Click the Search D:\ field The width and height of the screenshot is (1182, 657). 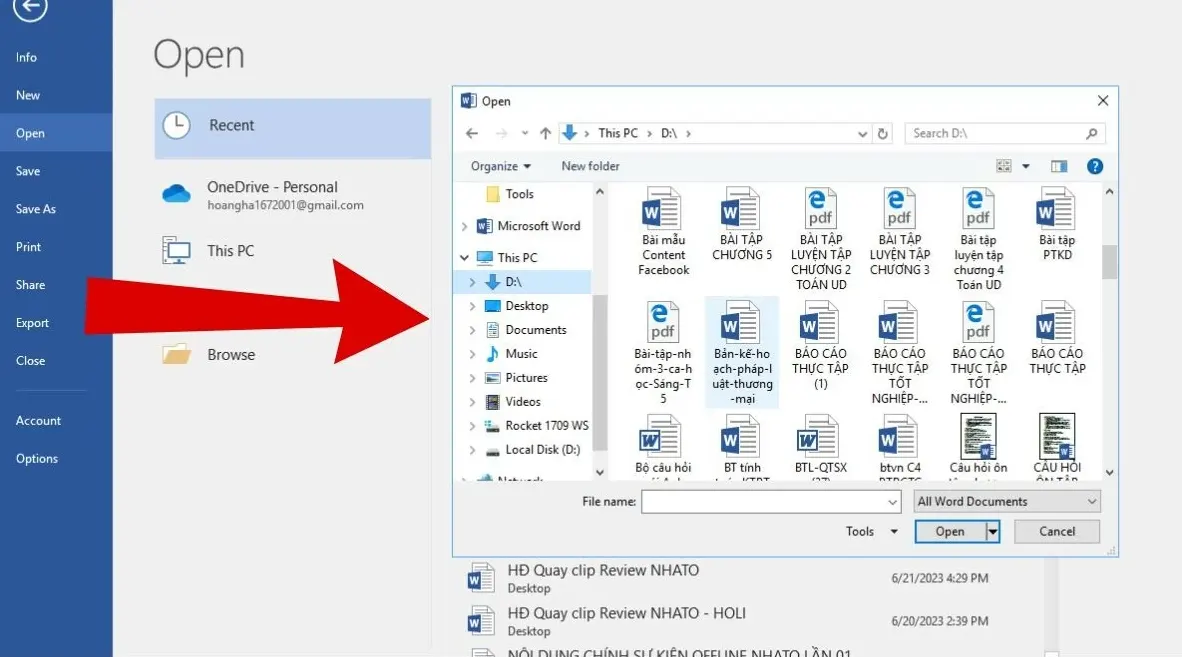pos(1005,133)
